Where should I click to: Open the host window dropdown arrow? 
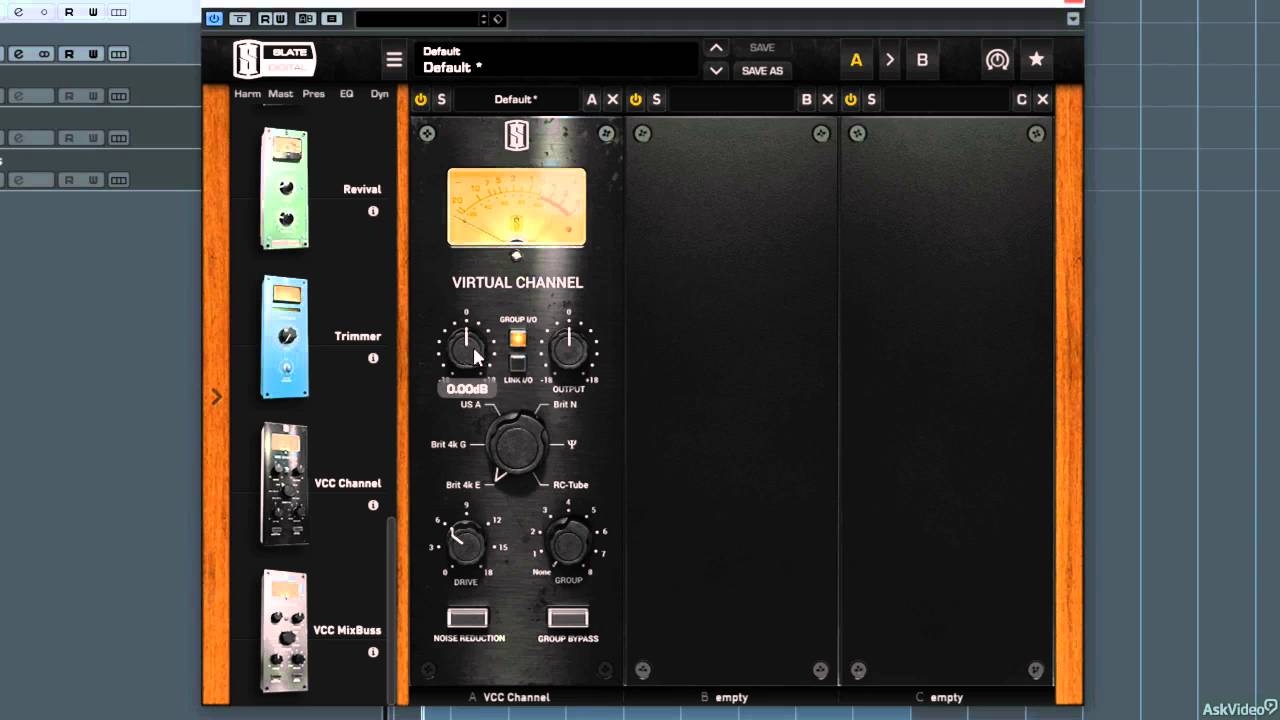(x=1073, y=19)
